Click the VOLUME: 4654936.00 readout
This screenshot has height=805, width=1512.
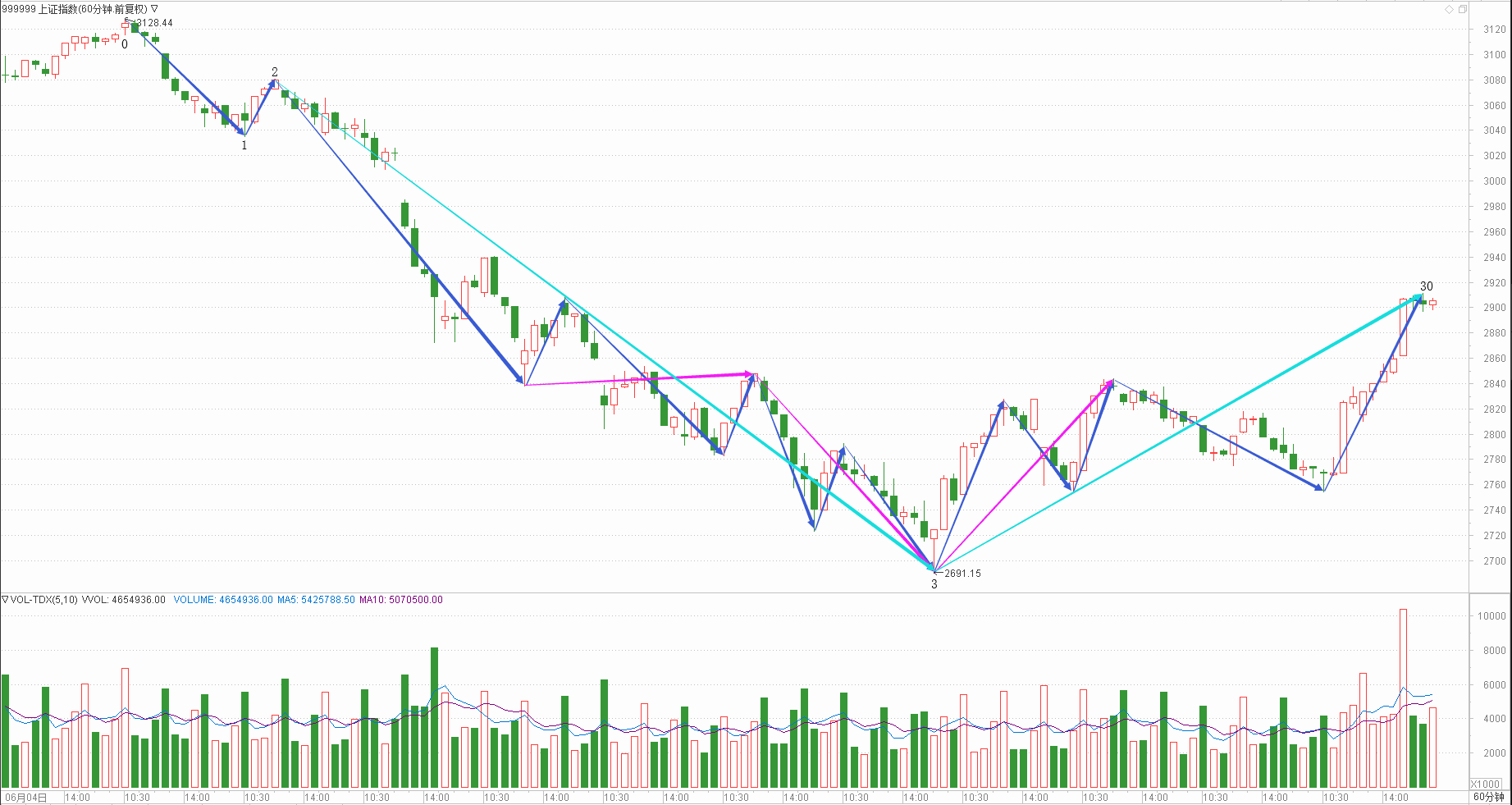(223, 600)
